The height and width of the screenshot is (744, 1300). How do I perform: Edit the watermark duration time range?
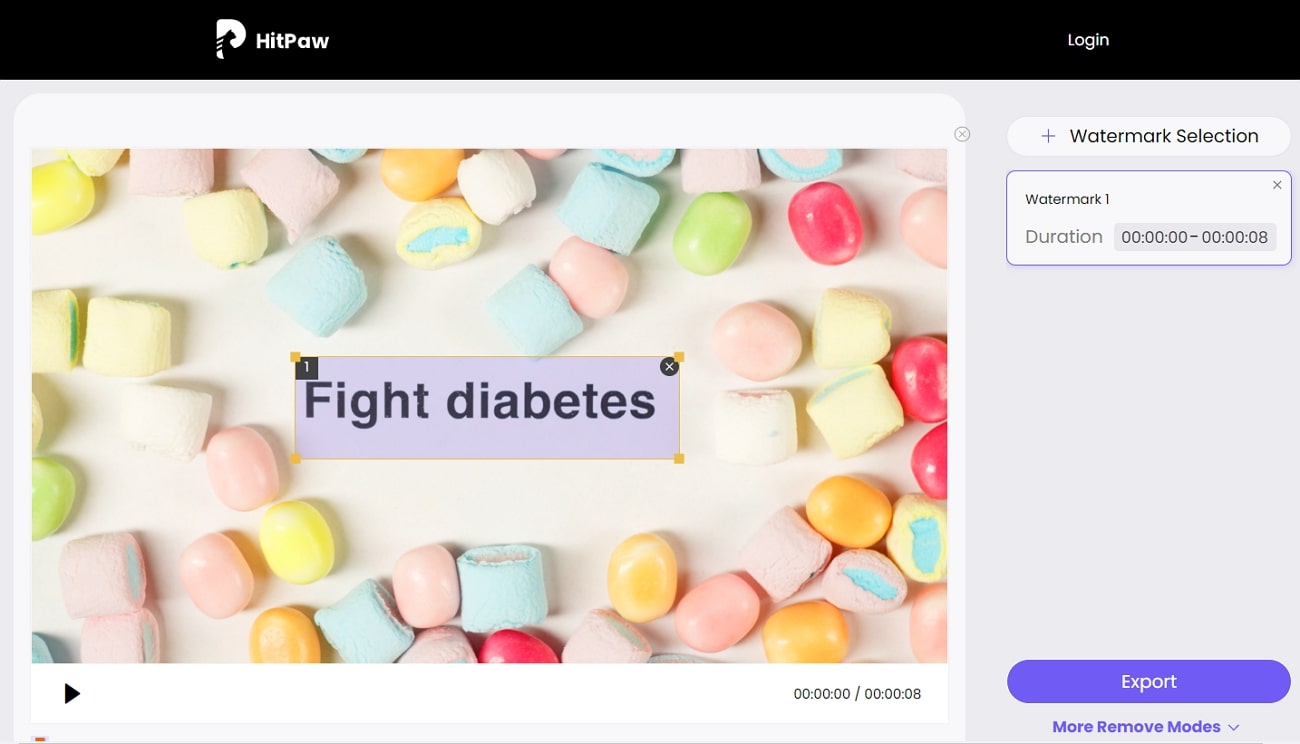(1194, 237)
